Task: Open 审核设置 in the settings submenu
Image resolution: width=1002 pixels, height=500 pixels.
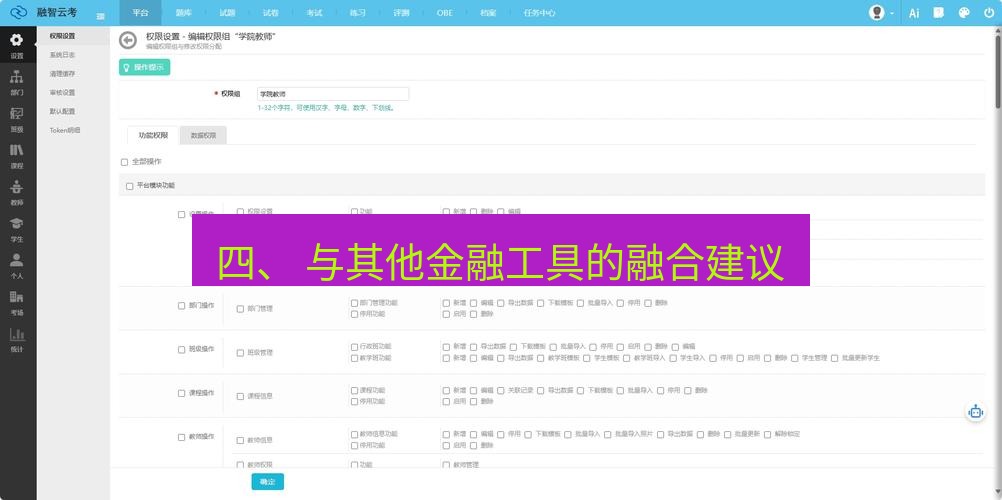Action: (63, 93)
